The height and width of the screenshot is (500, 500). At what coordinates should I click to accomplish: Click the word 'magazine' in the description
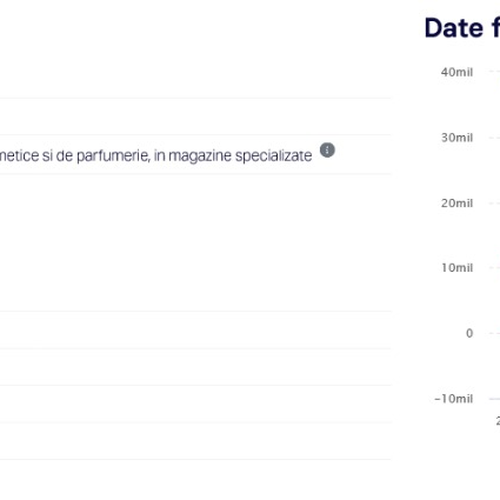pyautogui.click(x=200, y=156)
